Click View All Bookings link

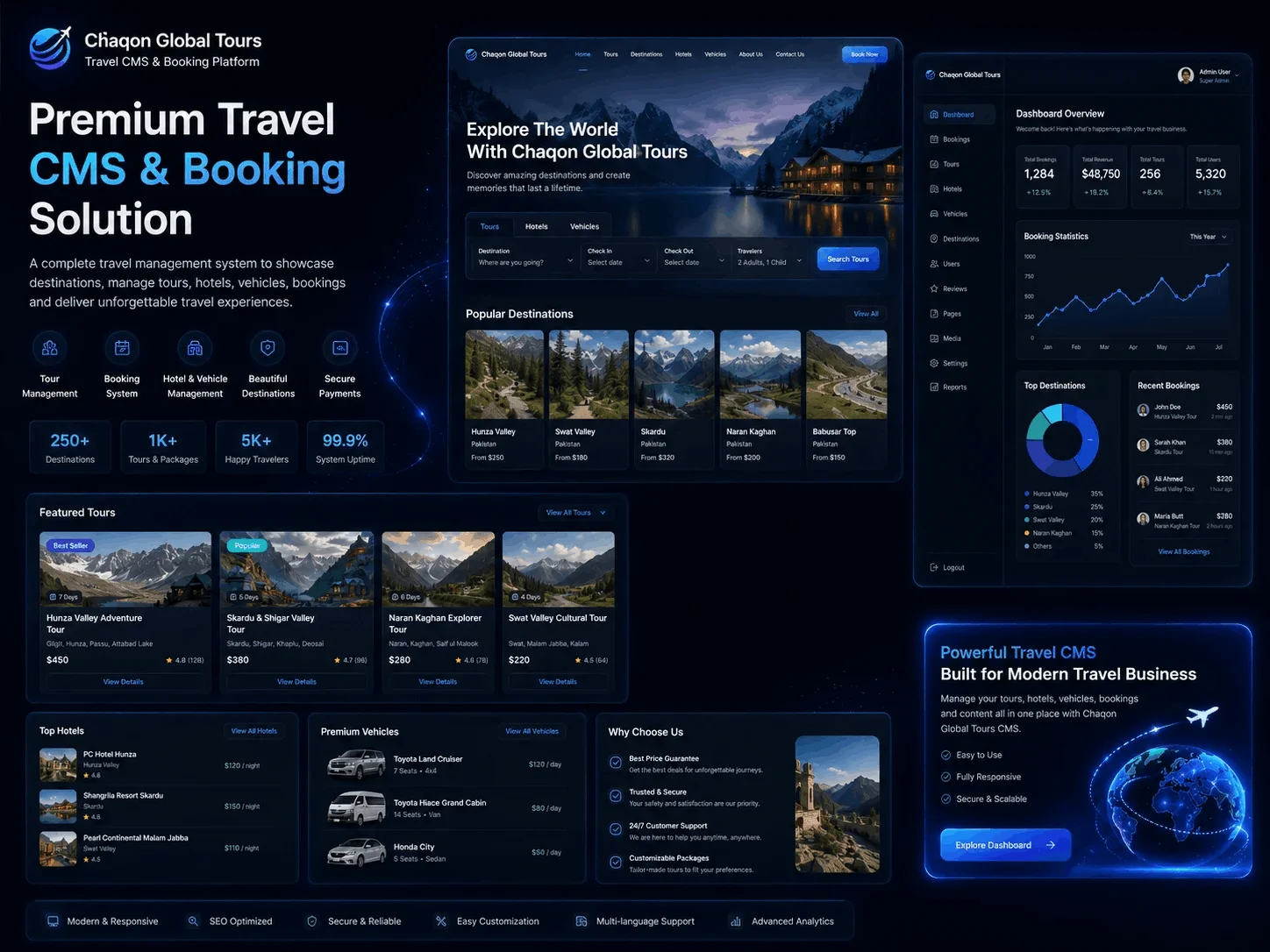(x=1183, y=551)
